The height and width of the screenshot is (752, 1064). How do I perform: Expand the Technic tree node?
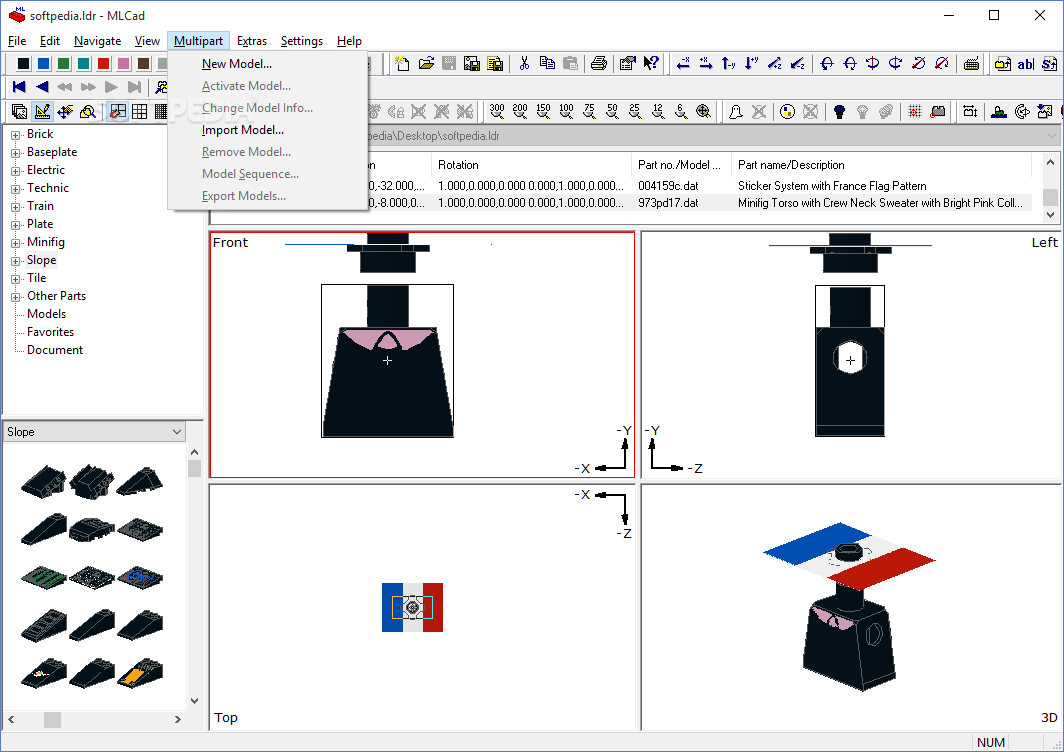[16, 189]
